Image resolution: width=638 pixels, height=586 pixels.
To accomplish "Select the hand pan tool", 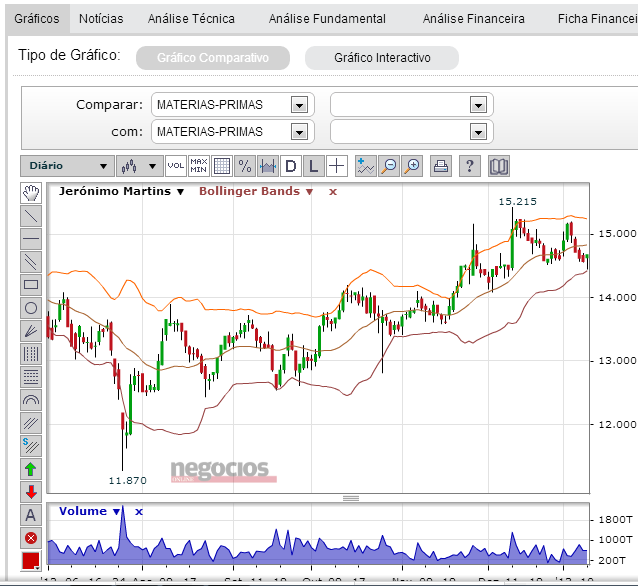I will 31,193.
